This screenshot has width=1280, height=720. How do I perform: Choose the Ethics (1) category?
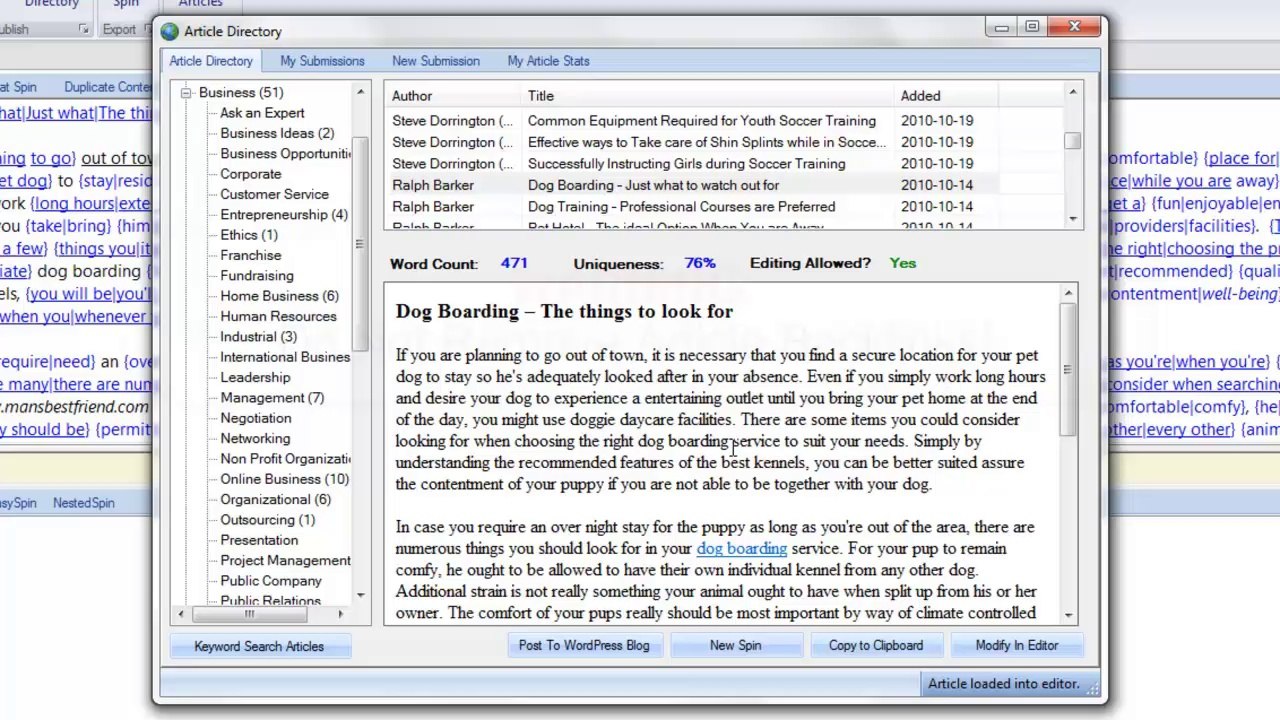coord(249,235)
